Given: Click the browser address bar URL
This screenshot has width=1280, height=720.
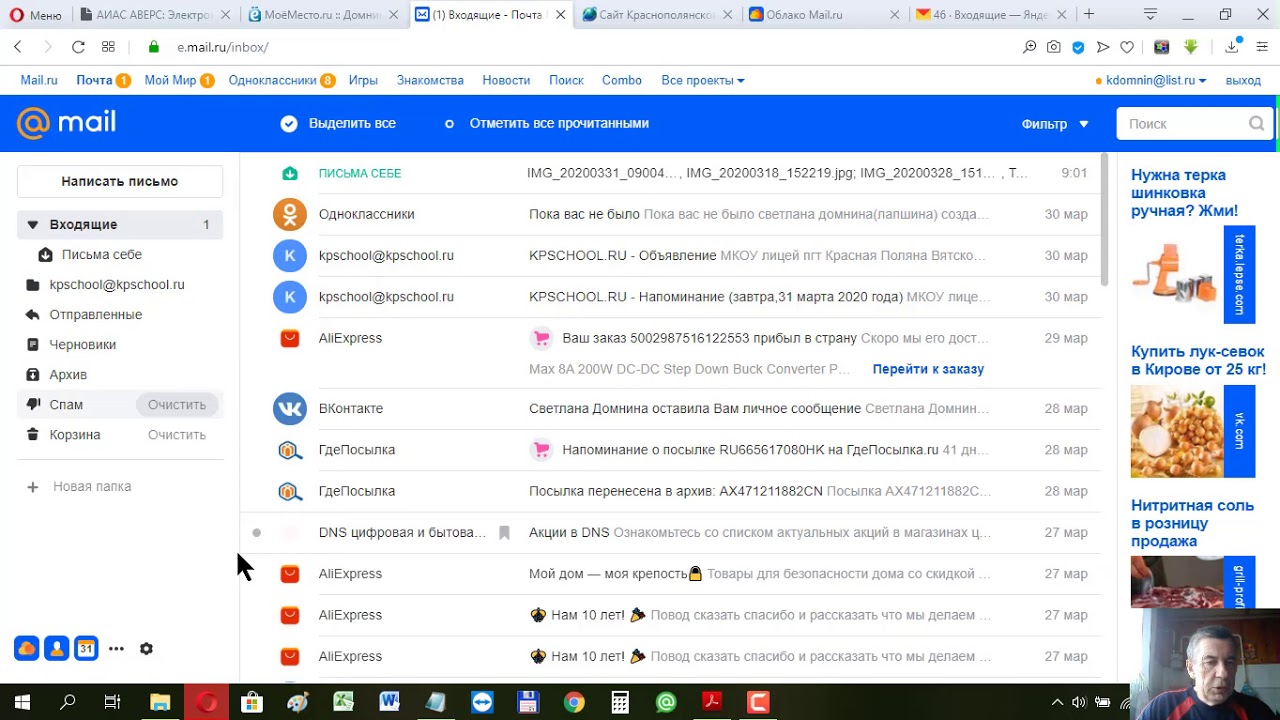Looking at the screenshot, I should click(x=223, y=47).
